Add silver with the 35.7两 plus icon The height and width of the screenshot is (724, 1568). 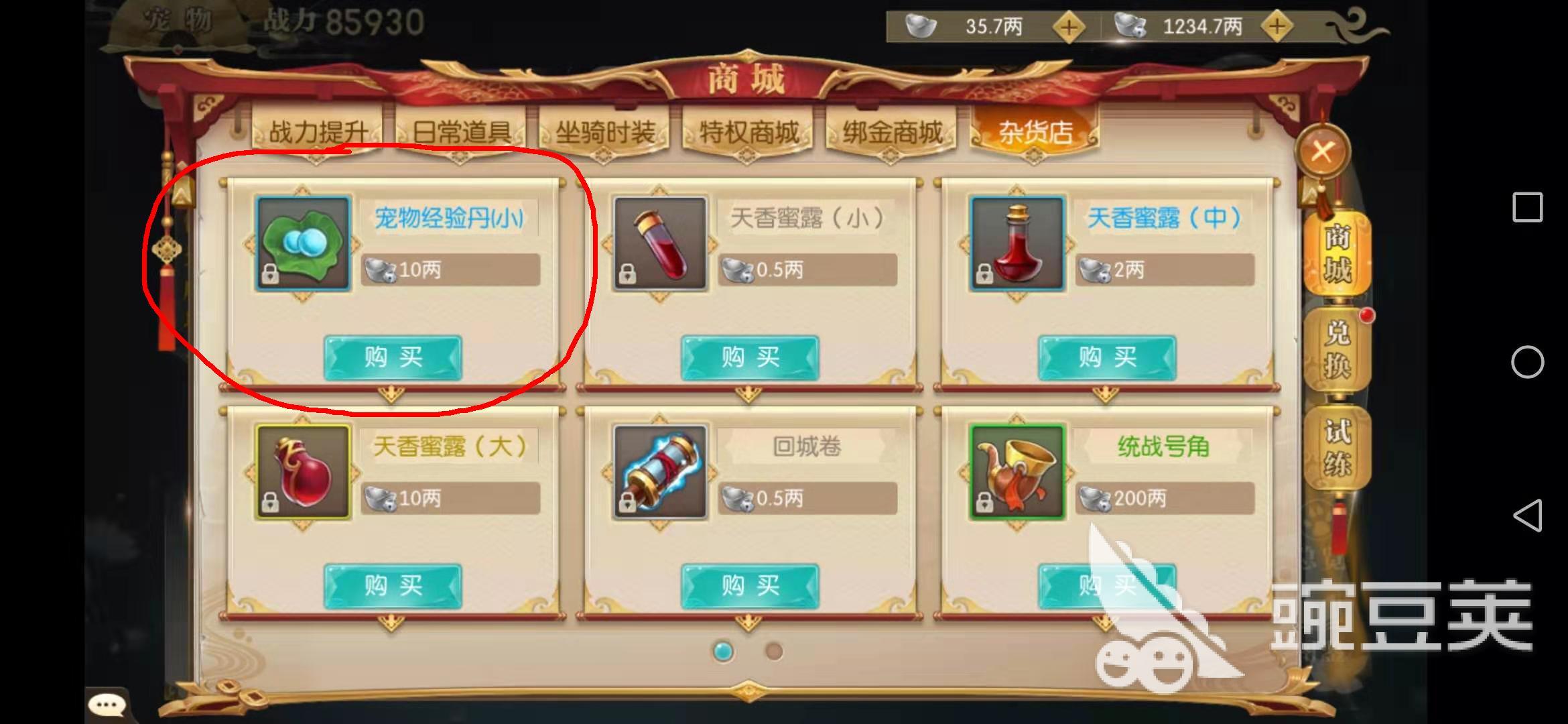tap(1068, 27)
